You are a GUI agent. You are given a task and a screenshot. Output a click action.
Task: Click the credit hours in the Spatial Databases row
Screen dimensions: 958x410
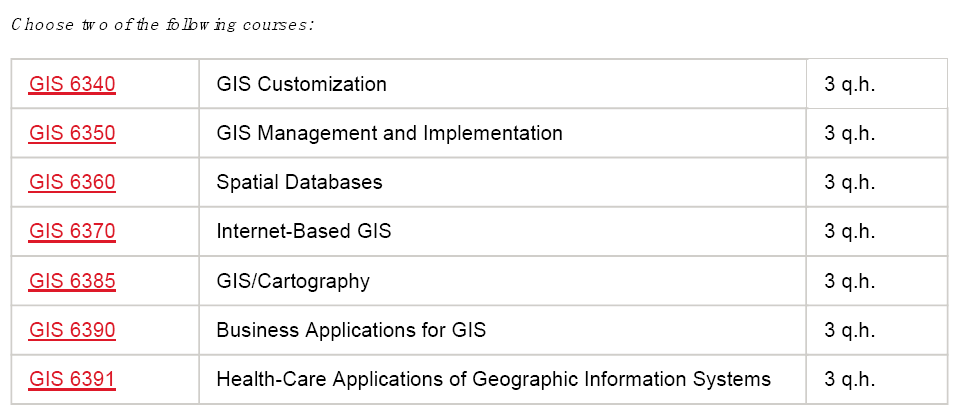(x=849, y=182)
